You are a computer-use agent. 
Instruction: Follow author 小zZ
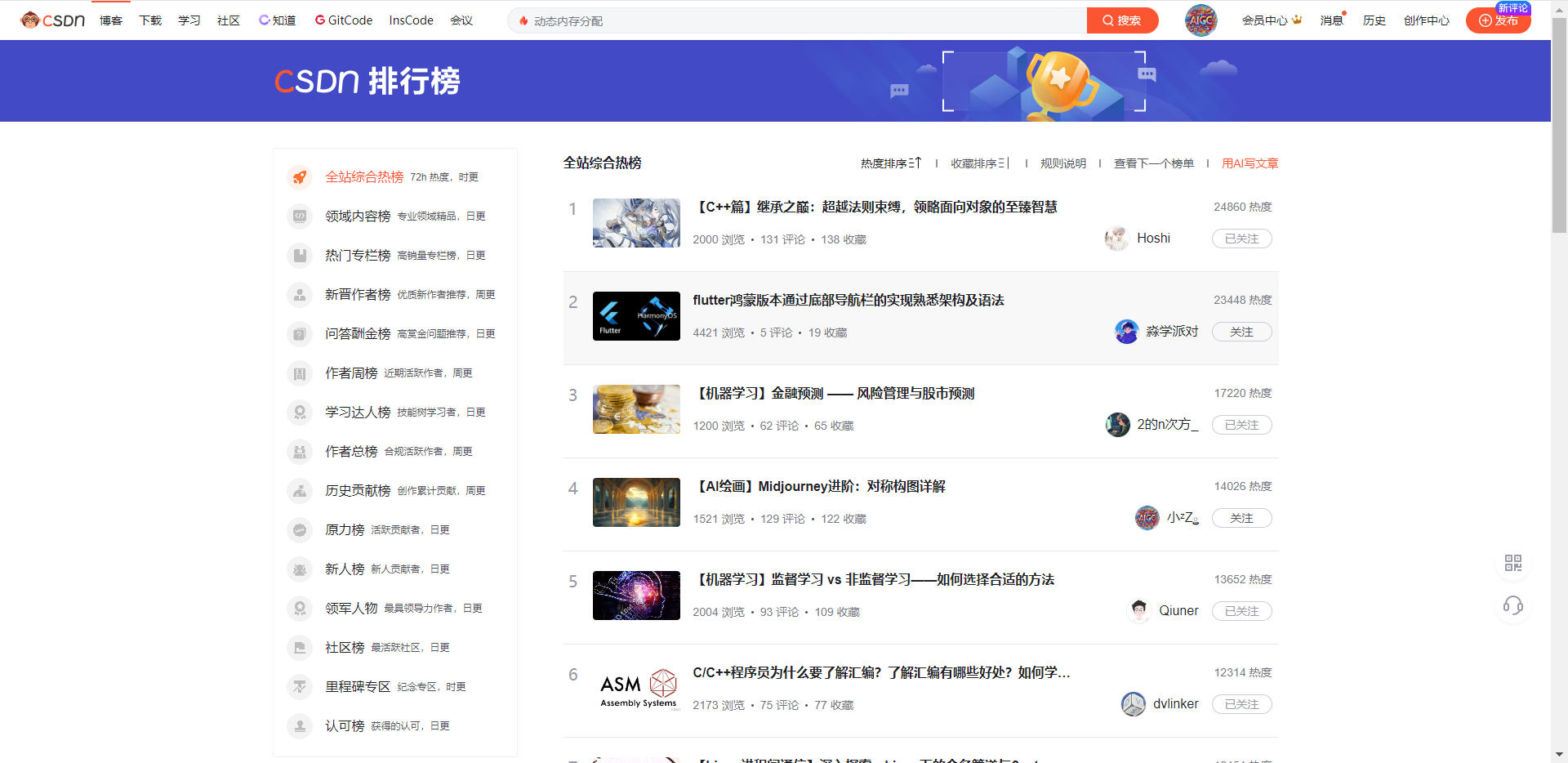[1241, 518]
